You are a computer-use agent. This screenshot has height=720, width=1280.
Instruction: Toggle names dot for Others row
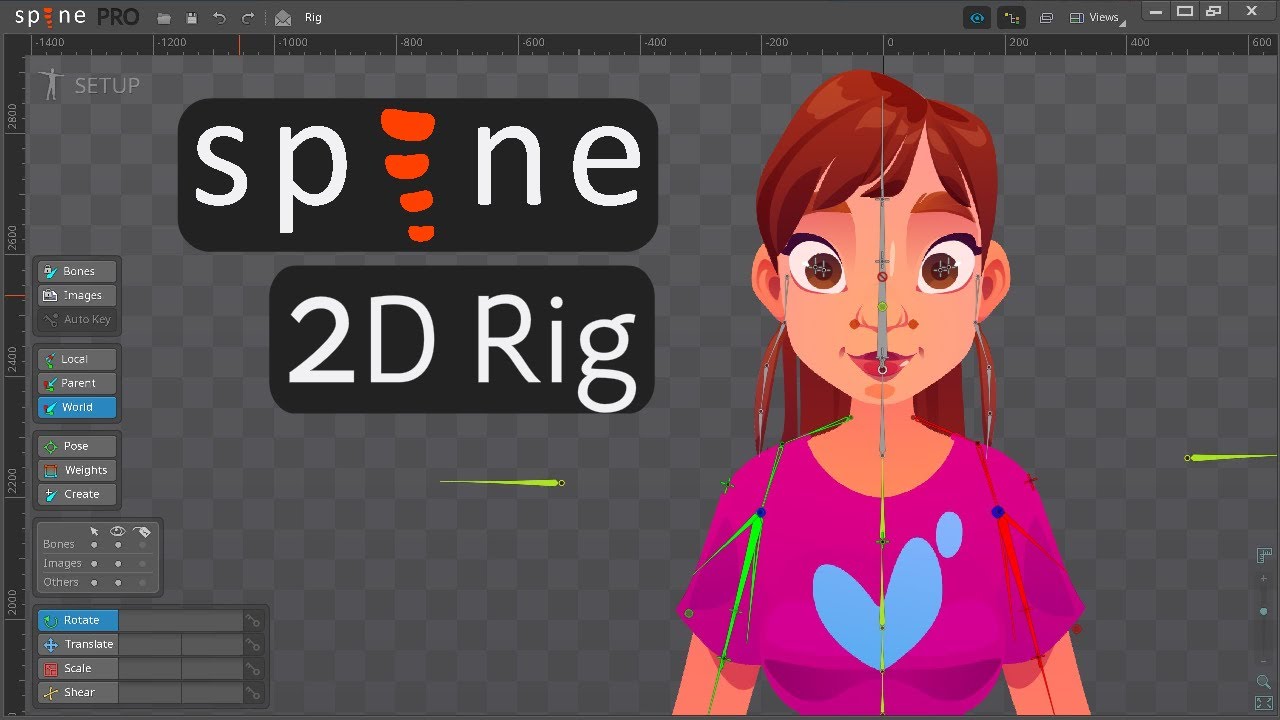click(142, 582)
